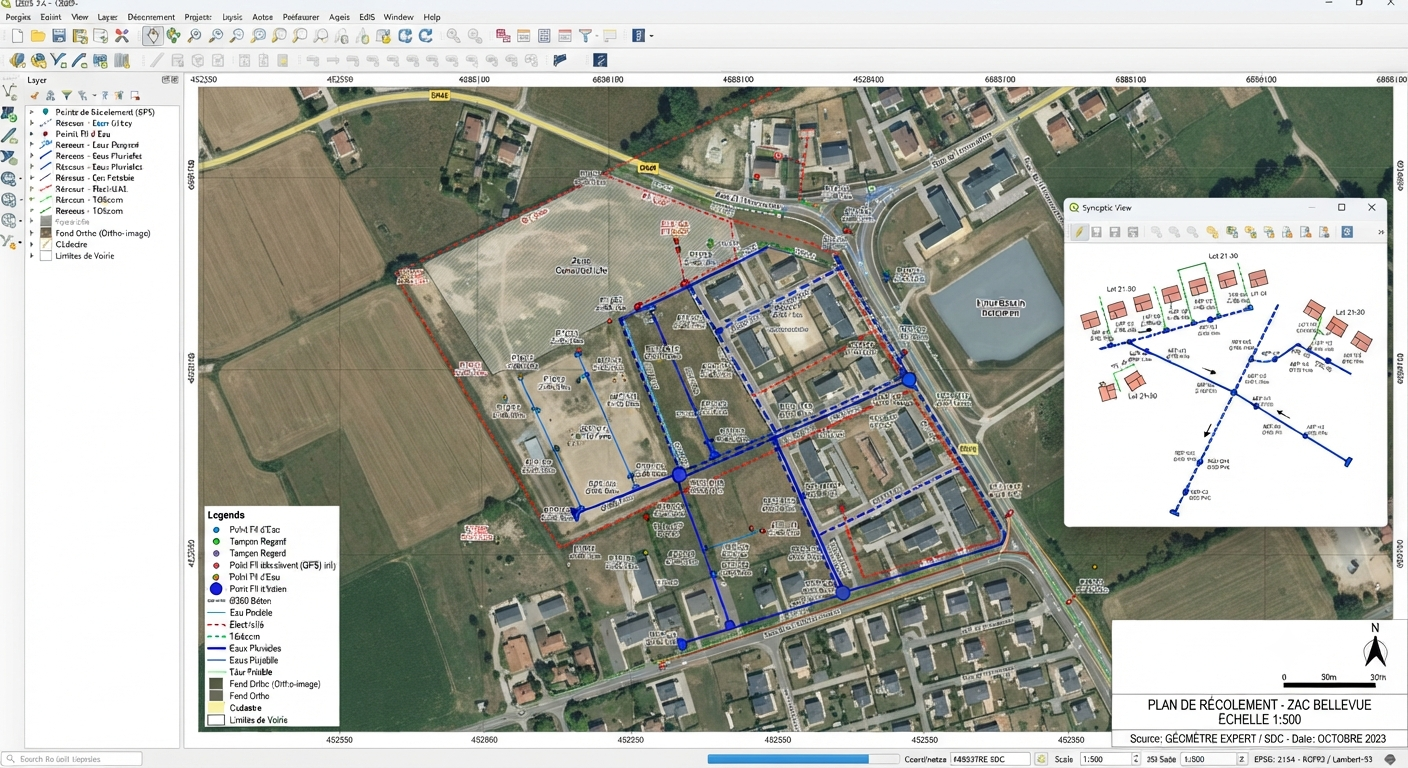
Task: Click the funnel filter icon in the top toolbar
Action: [586, 36]
